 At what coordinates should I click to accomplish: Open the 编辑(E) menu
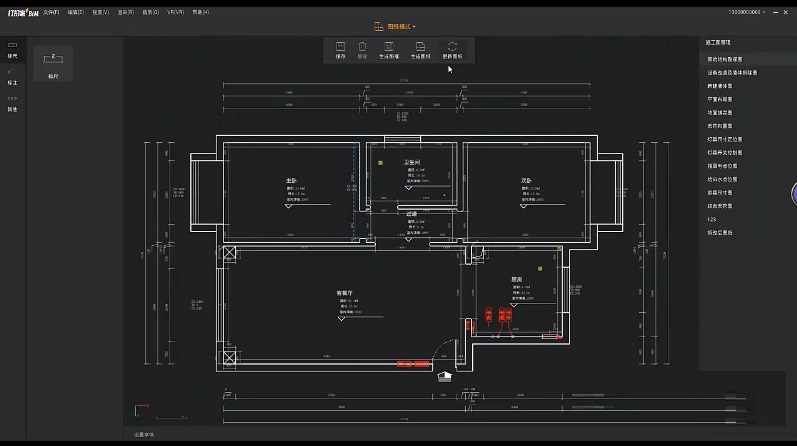(77, 12)
